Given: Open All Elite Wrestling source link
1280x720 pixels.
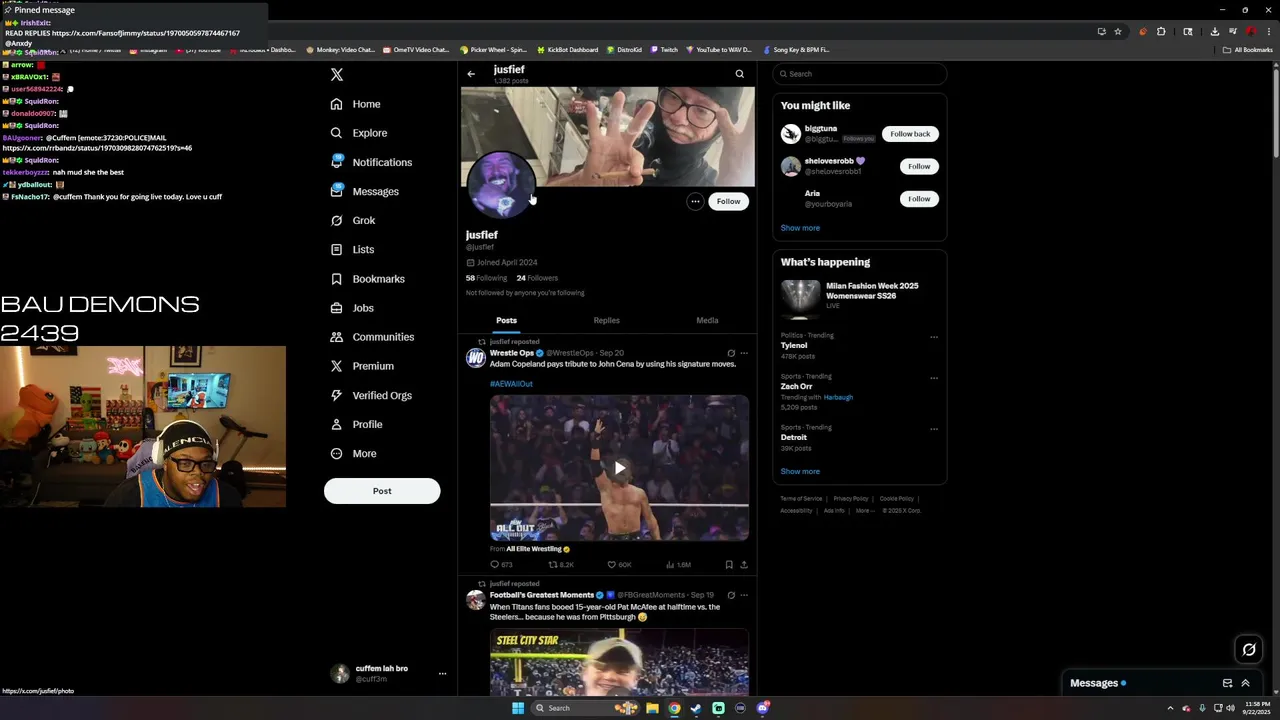Looking at the screenshot, I should (533, 549).
